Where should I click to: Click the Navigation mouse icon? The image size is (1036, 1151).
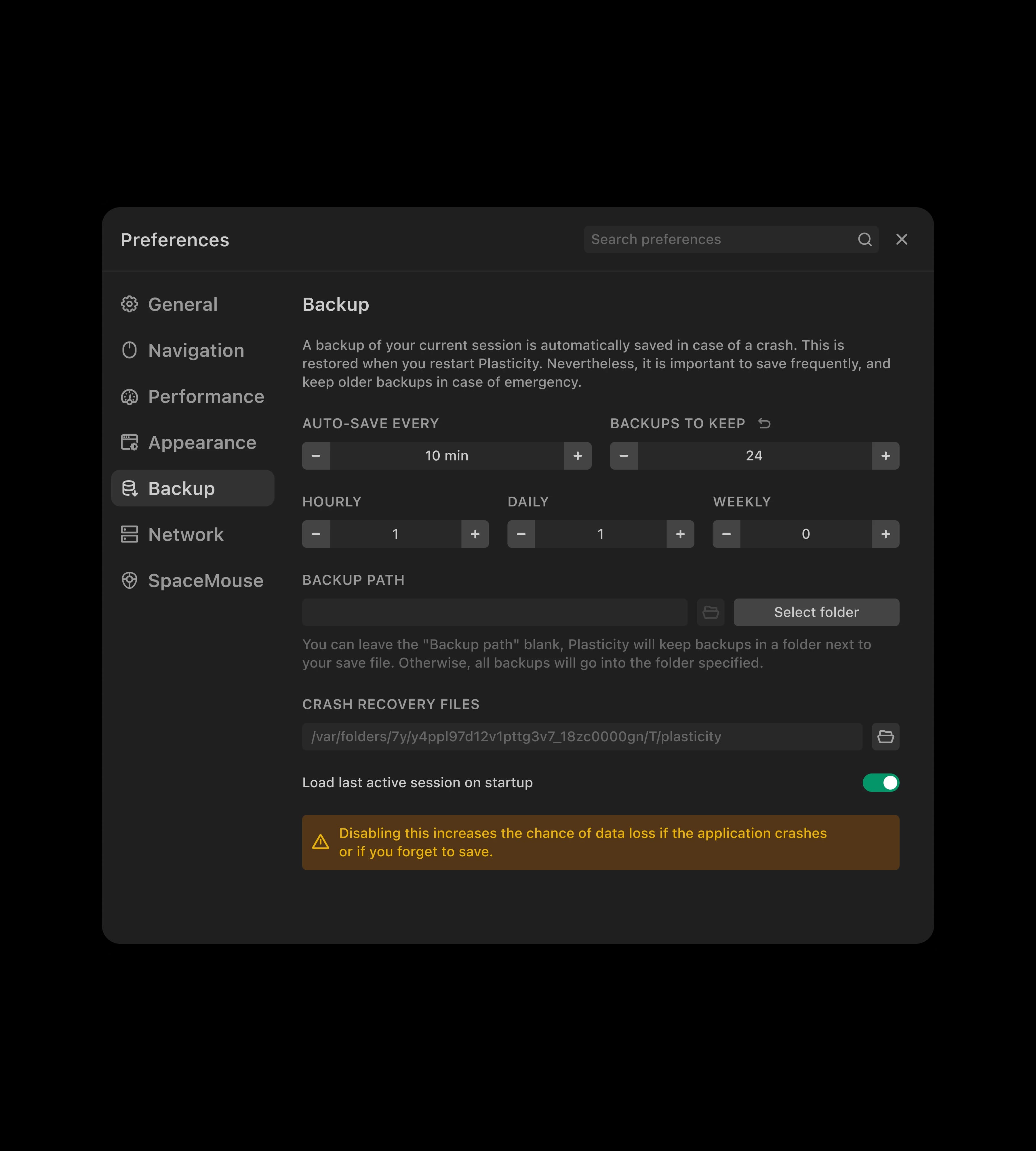click(129, 350)
